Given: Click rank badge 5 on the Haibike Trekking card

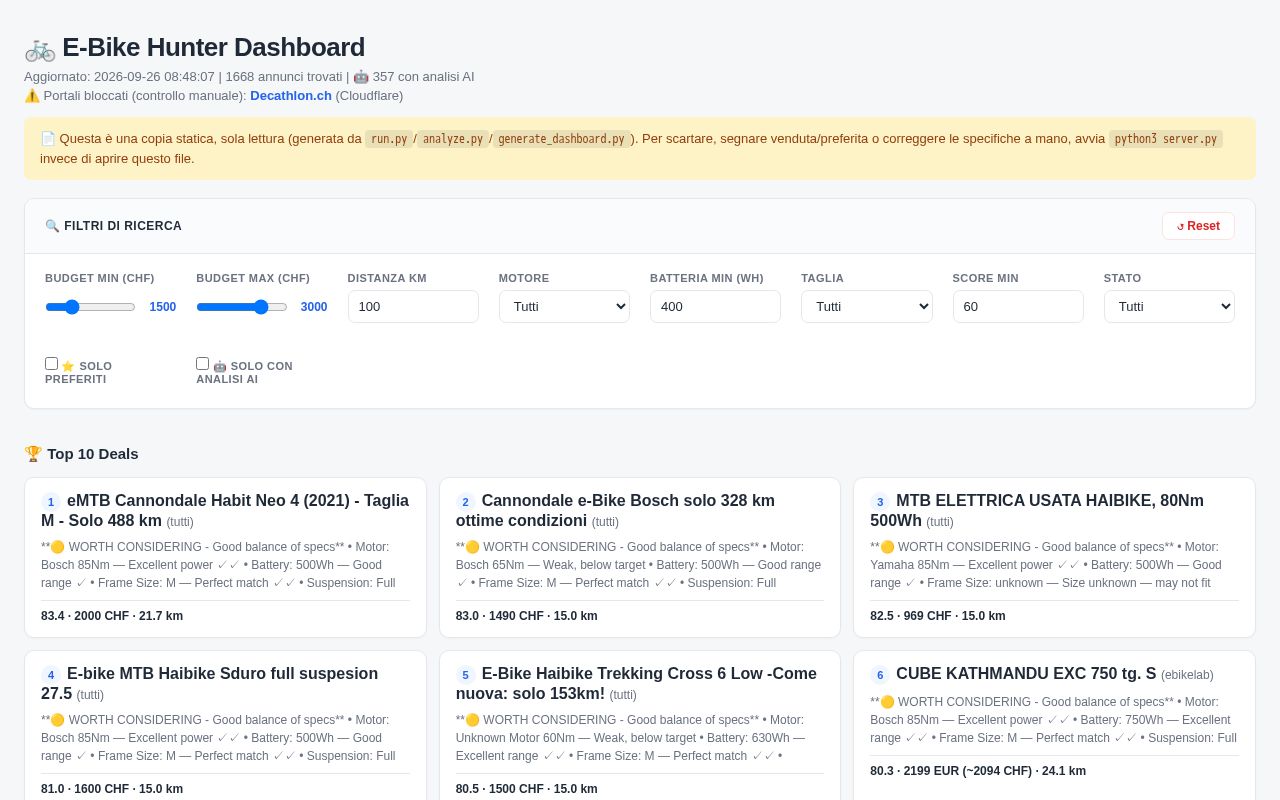Looking at the screenshot, I should (x=466, y=675).
